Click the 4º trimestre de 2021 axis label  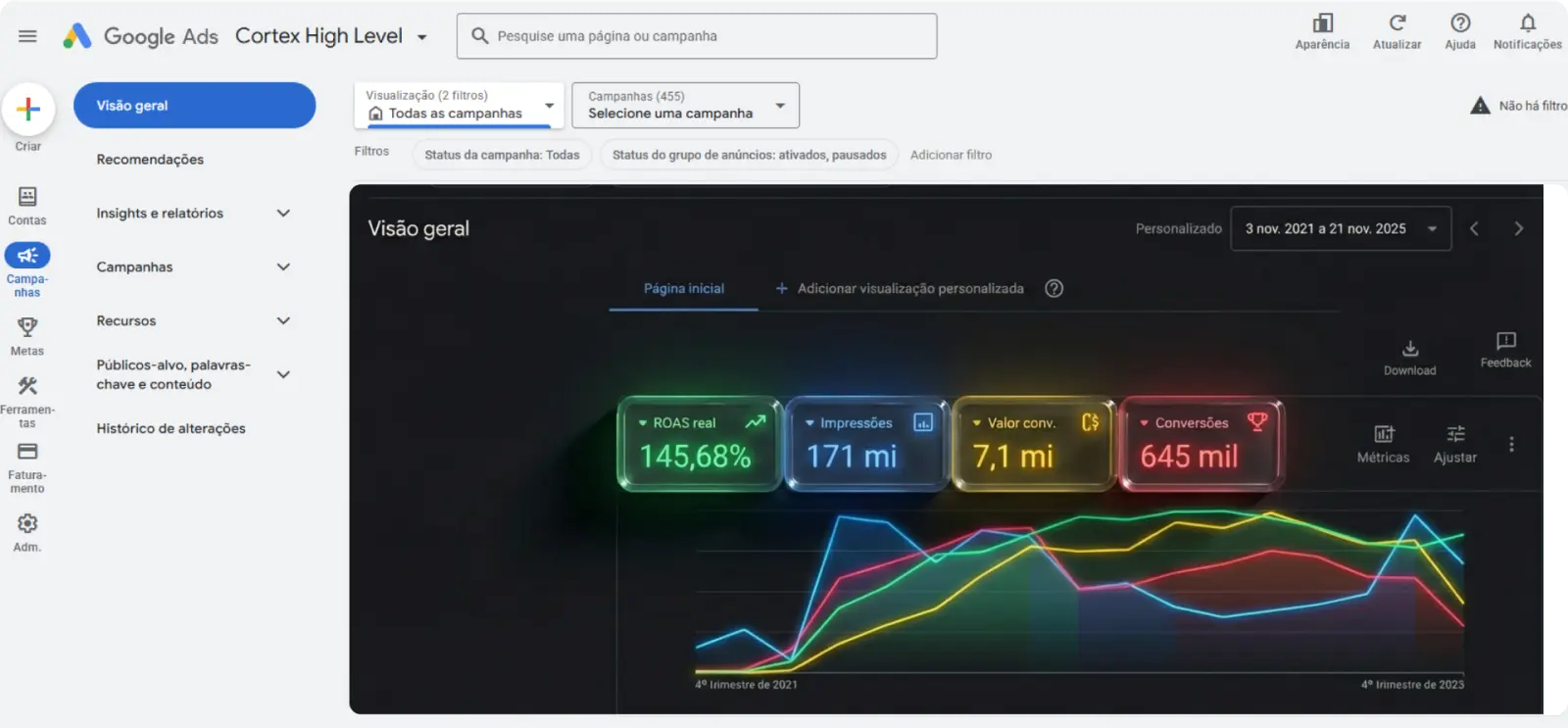pyautogui.click(x=746, y=685)
